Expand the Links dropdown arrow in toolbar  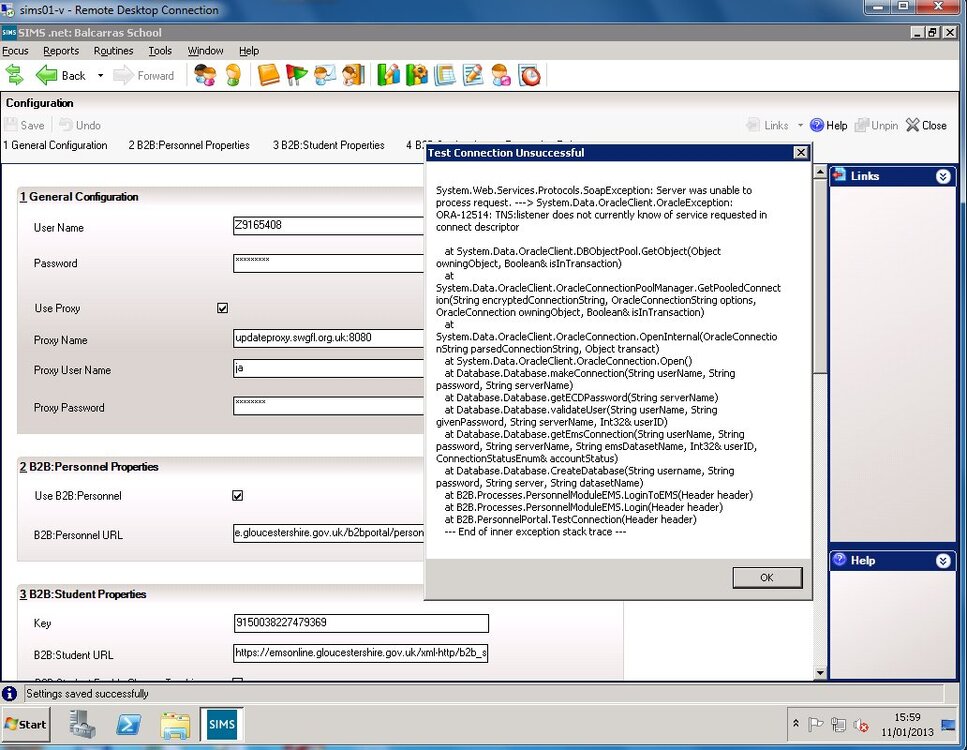click(x=800, y=125)
